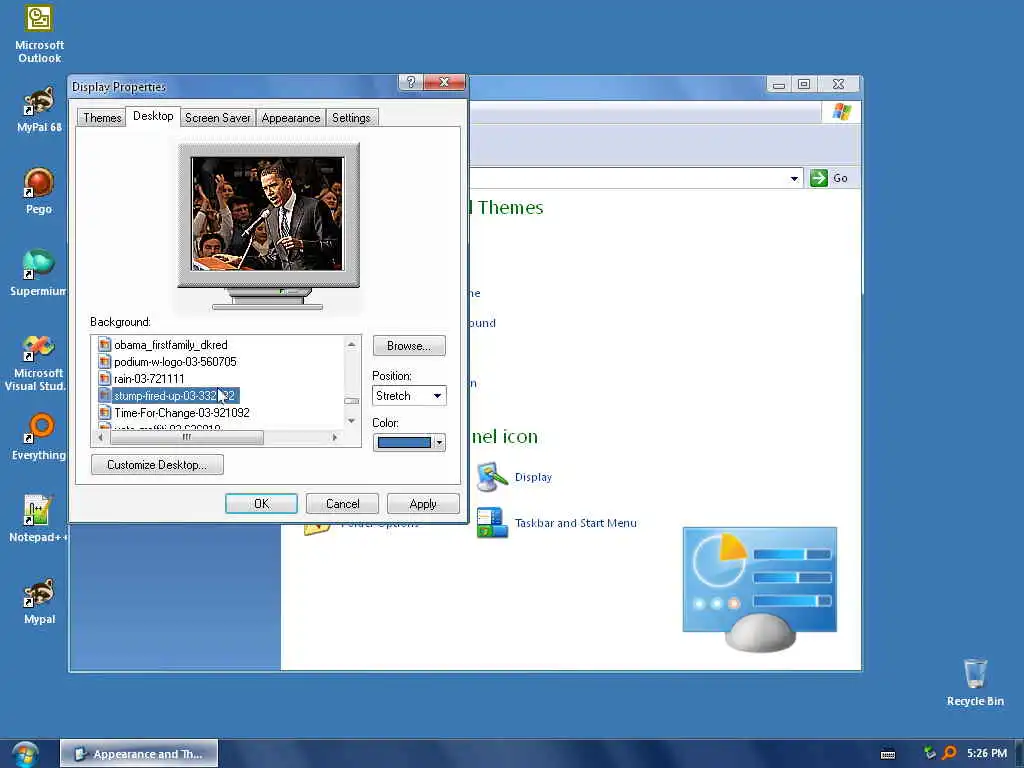Switch to the Settings tab
1024x768 pixels.
[x=351, y=118]
